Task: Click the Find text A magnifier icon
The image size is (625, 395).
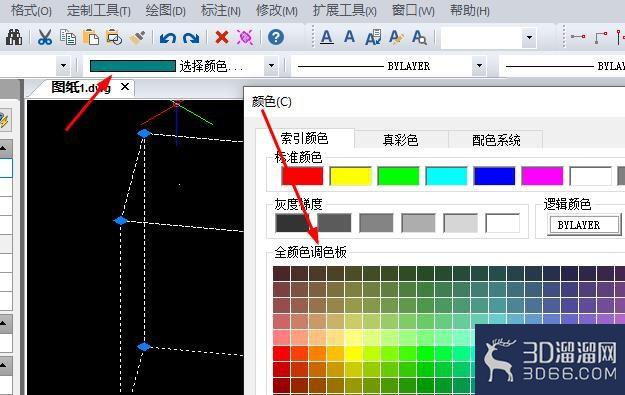Action: [x=419, y=37]
